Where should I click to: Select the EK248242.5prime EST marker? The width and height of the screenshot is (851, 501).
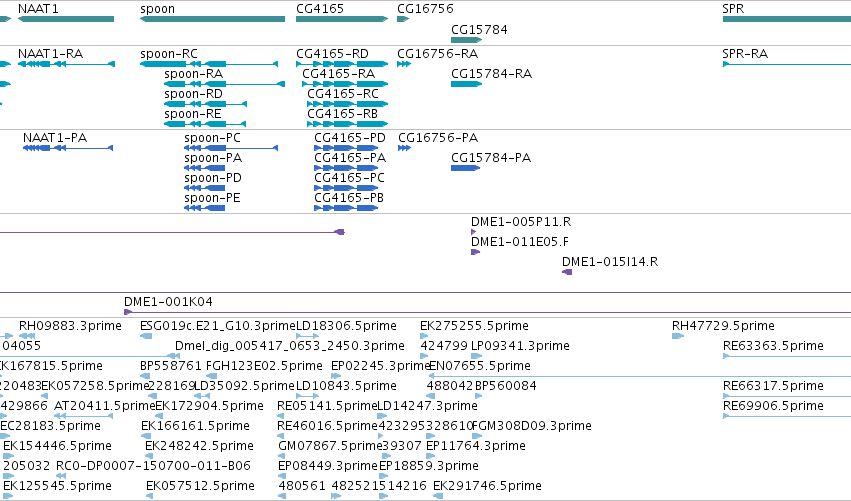150,456
